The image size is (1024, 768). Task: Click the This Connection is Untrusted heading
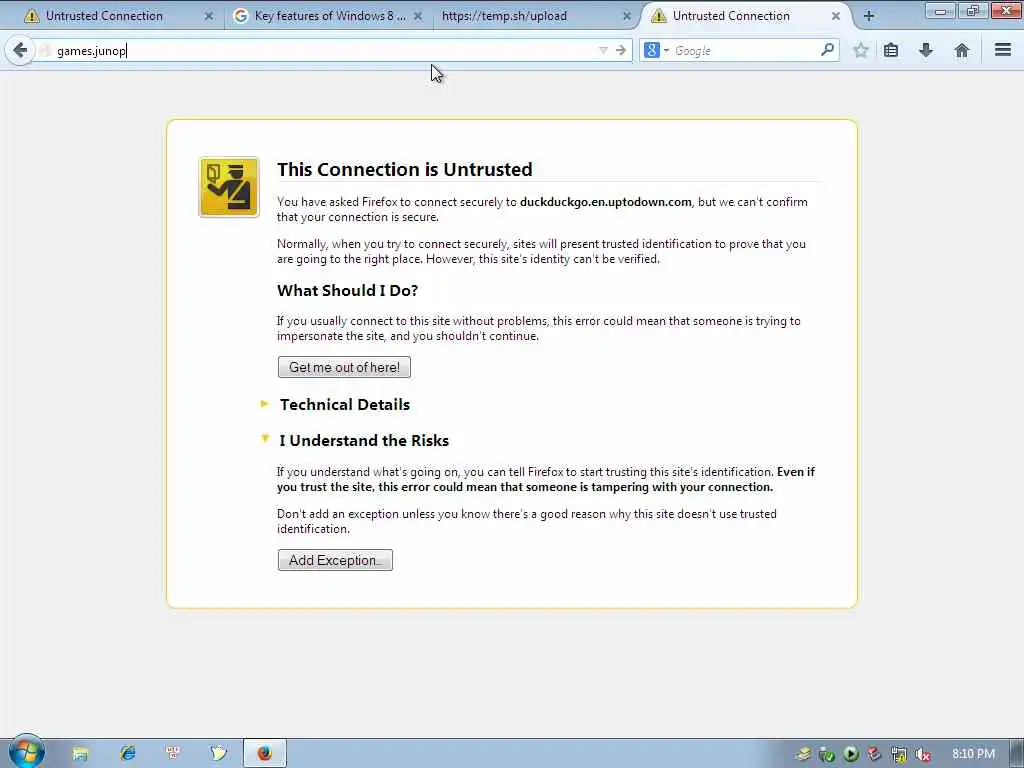pos(404,169)
